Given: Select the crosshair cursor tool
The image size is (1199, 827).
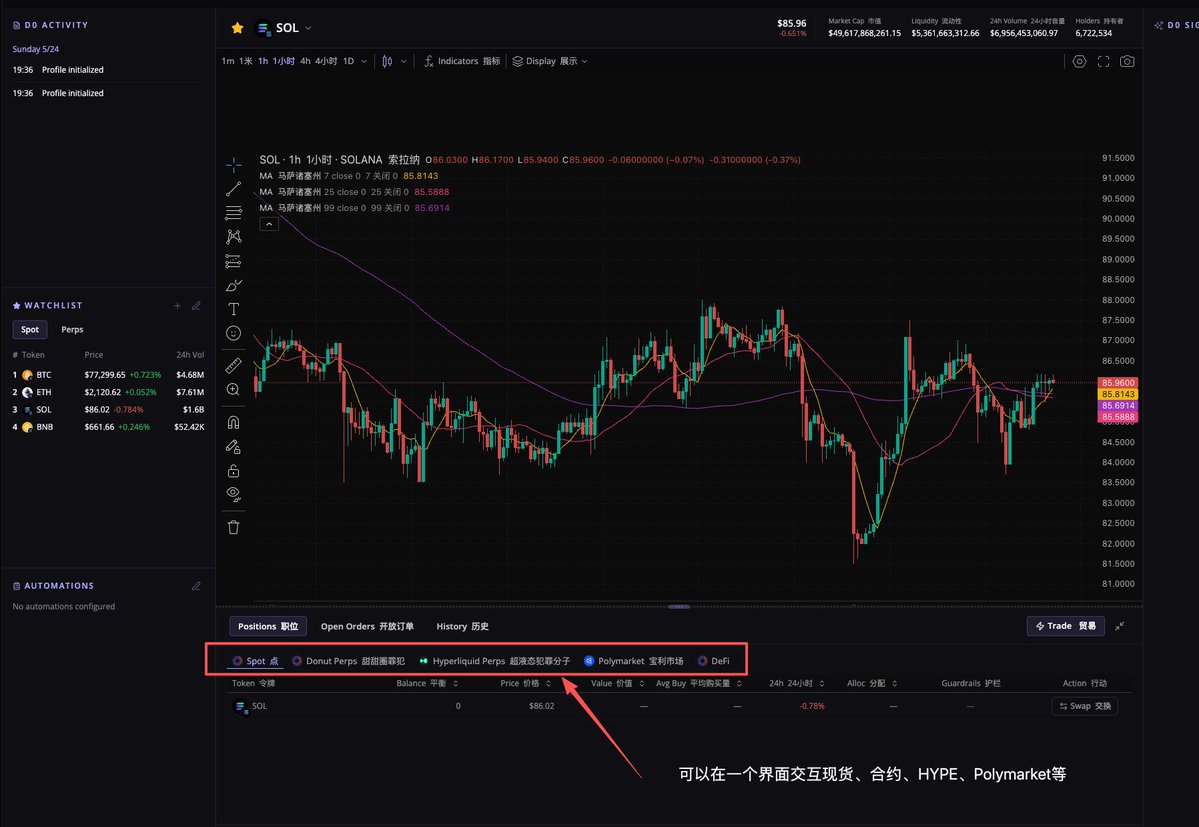Looking at the screenshot, I should (x=234, y=164).
